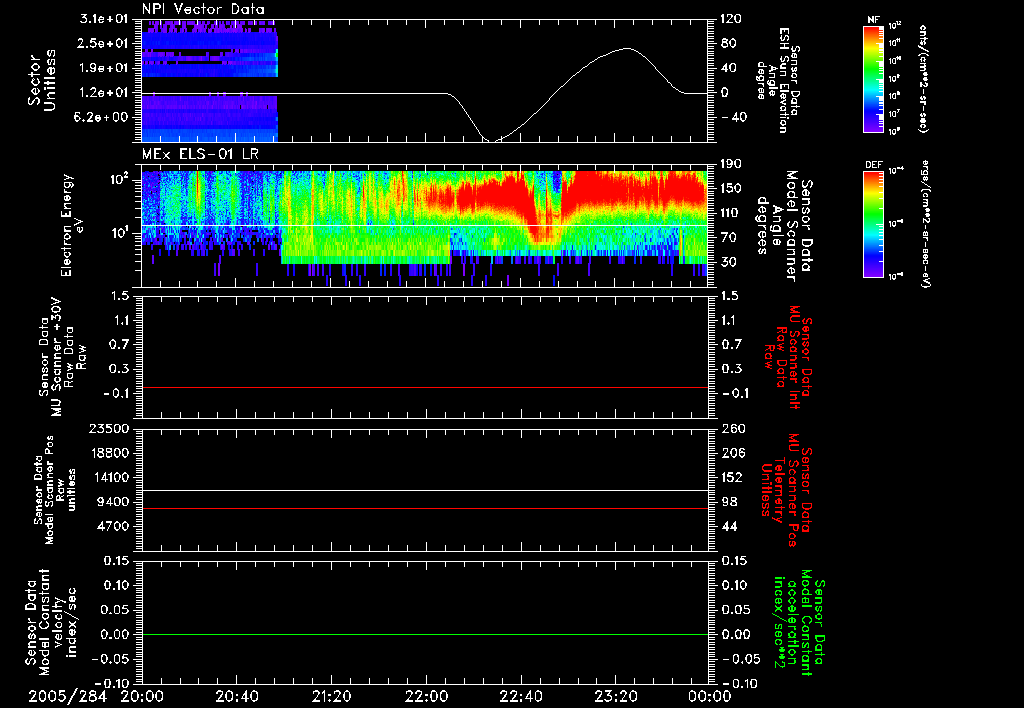The image size is (1024, 708).
Task: Click the '120' sun elevation axis value
Action: pos(731,19)
